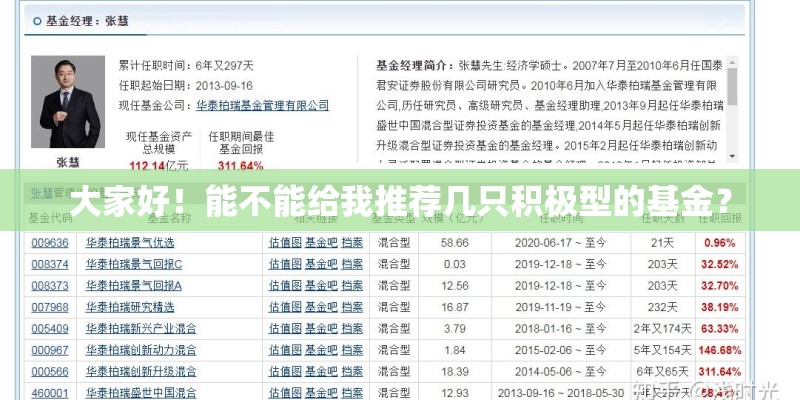Open 基金吧 for 华泰柏瑞景气回报C
The image size is (800, 400).
pyautogui.click(x=321, y=264)
